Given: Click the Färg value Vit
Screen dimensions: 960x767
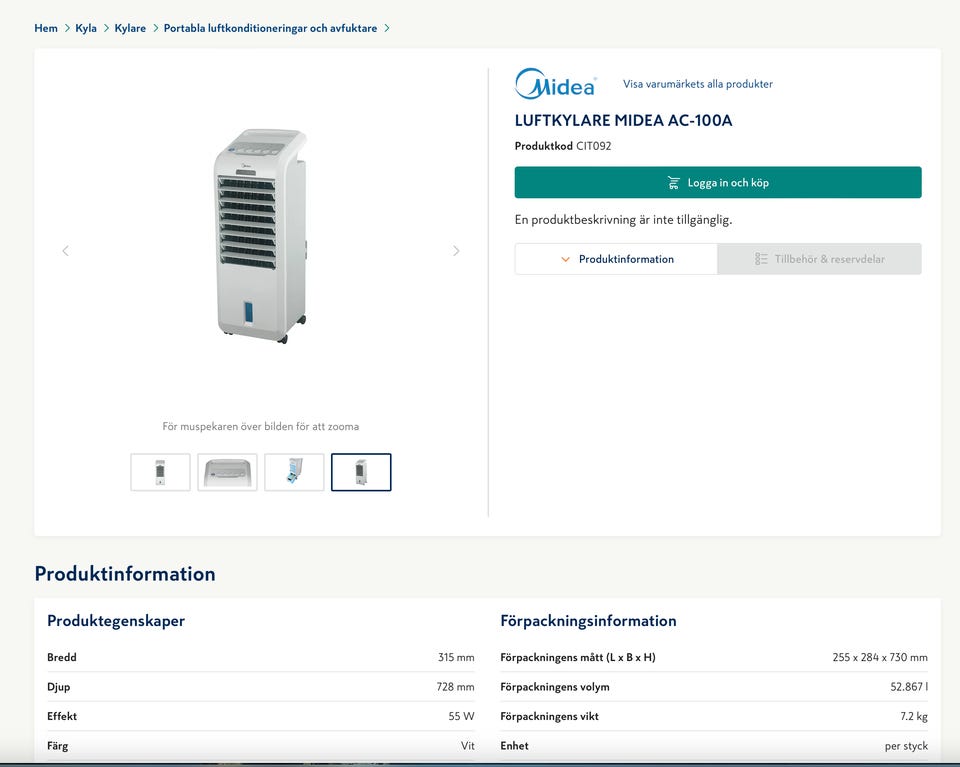Looking at the screenshot, I should [468, 746].
